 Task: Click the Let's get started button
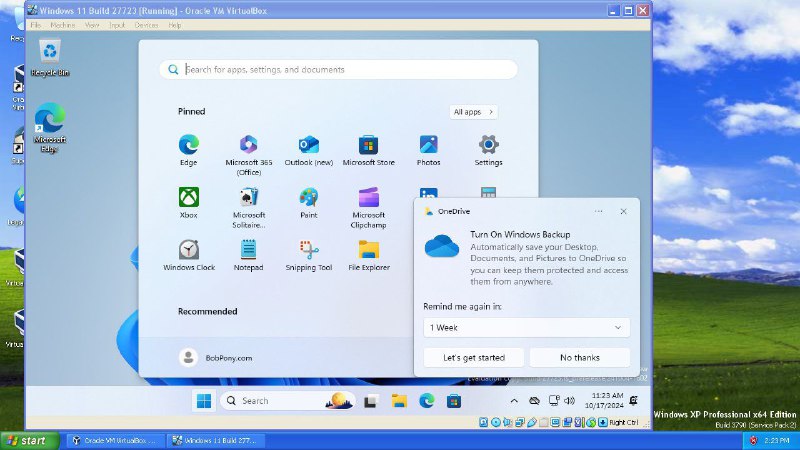pyautogui.click(x=474, y=358)
